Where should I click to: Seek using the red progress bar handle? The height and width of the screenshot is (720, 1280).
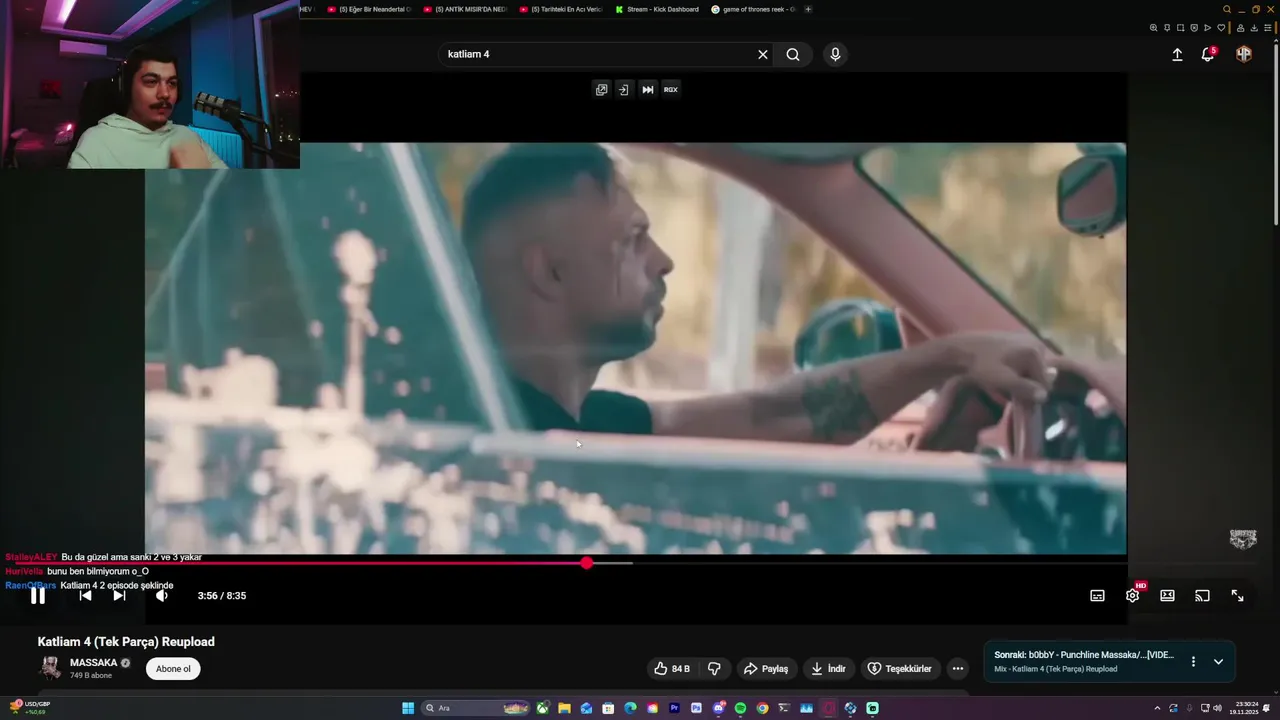586,563
